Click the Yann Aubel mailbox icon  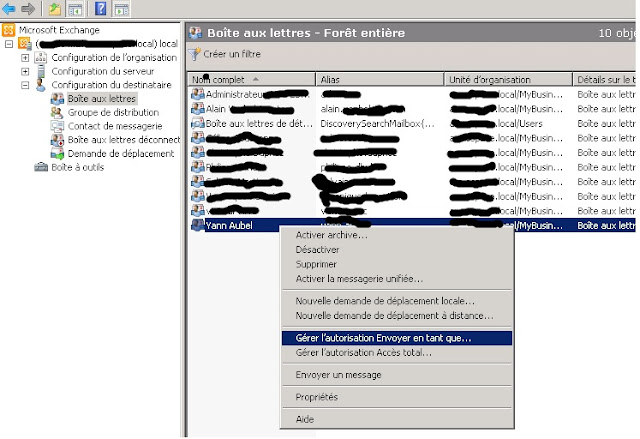(198, 225)
